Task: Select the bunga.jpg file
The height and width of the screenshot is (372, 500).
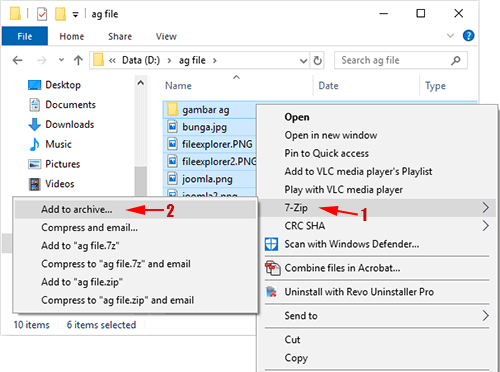Action: (210, 127)
